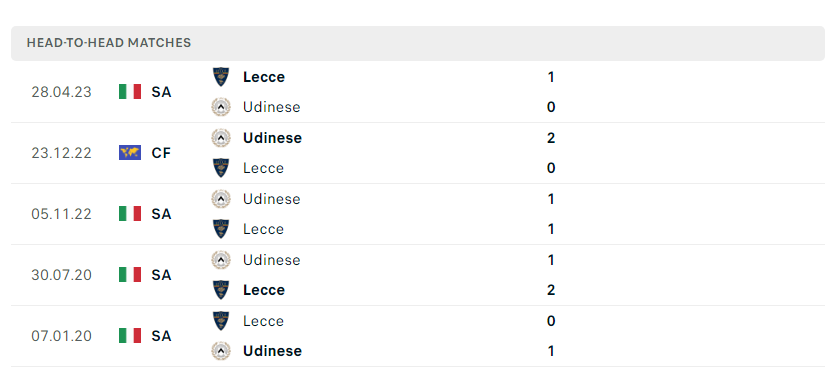Select bold Udinese name in 23.12.22 match
The width and height of the screenshot is (826, 372).
coord(272,138)
